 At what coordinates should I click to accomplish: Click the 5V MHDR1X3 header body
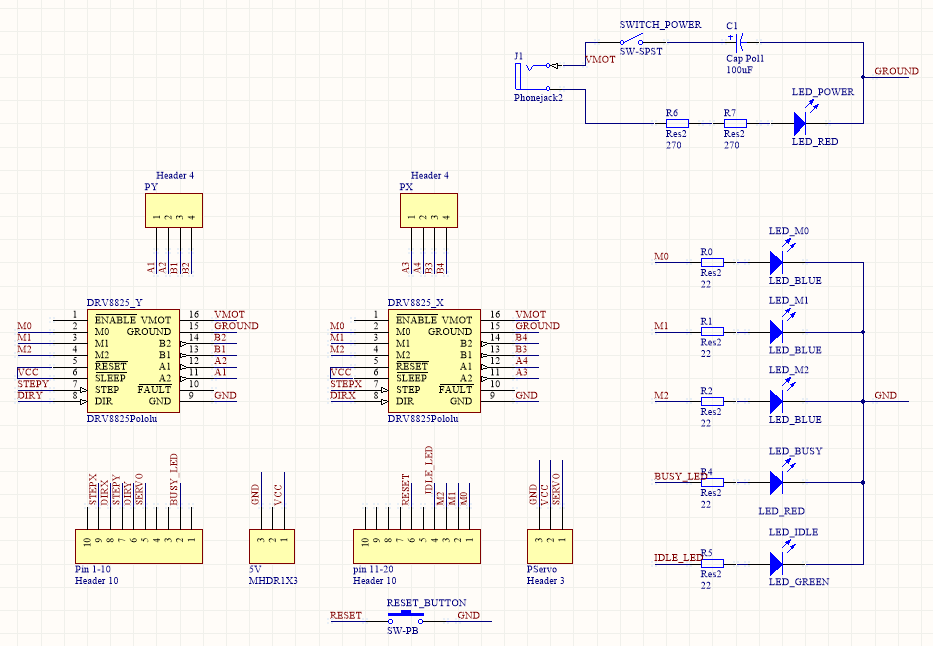tap(273, 545)
